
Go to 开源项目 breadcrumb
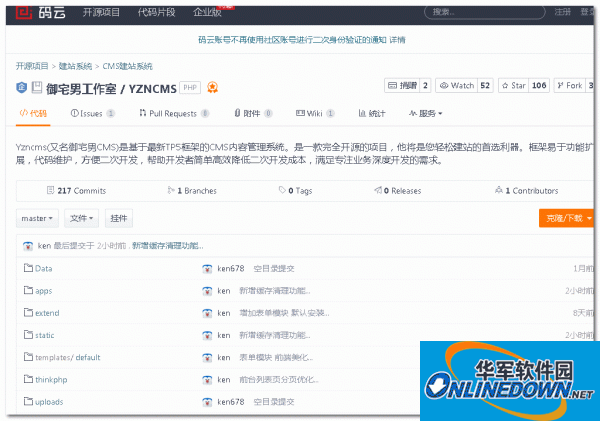(x=32, y=66)
